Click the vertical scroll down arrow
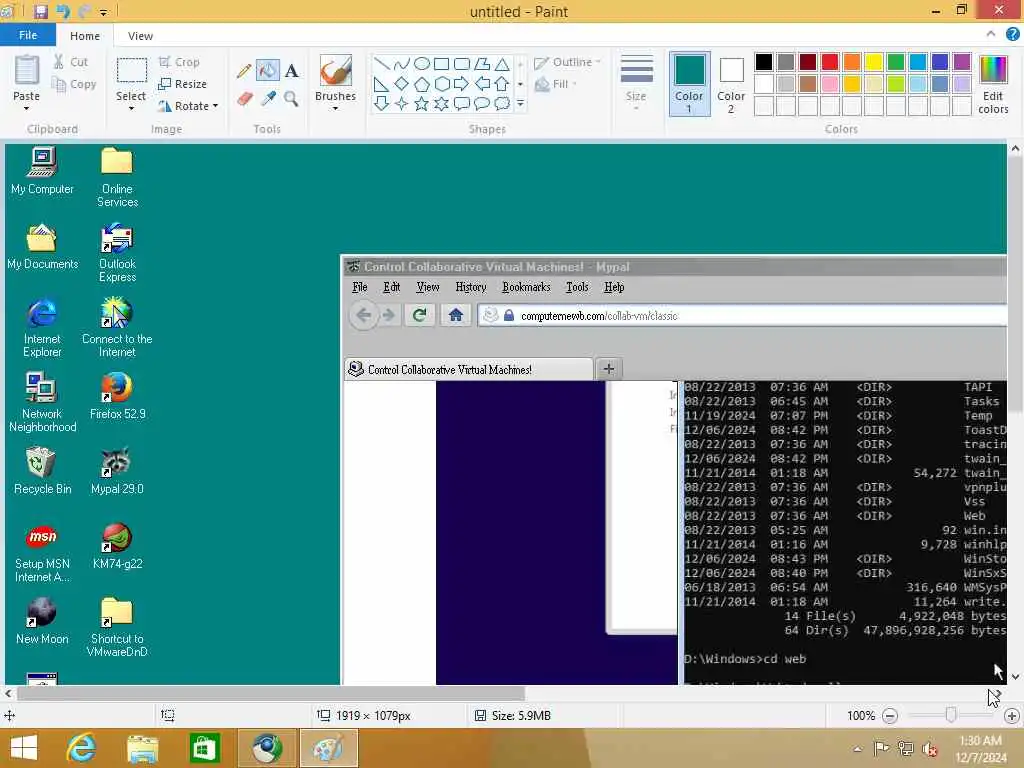Image resolution: width=1024 pixels, height=768 pixels. coord(1016,677)
